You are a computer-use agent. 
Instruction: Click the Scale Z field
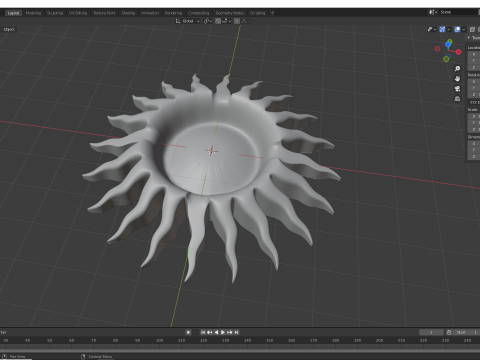[474, 129]
